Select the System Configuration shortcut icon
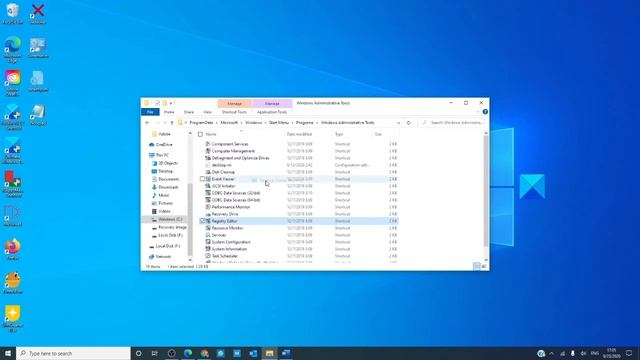 (x=208, y=242)
